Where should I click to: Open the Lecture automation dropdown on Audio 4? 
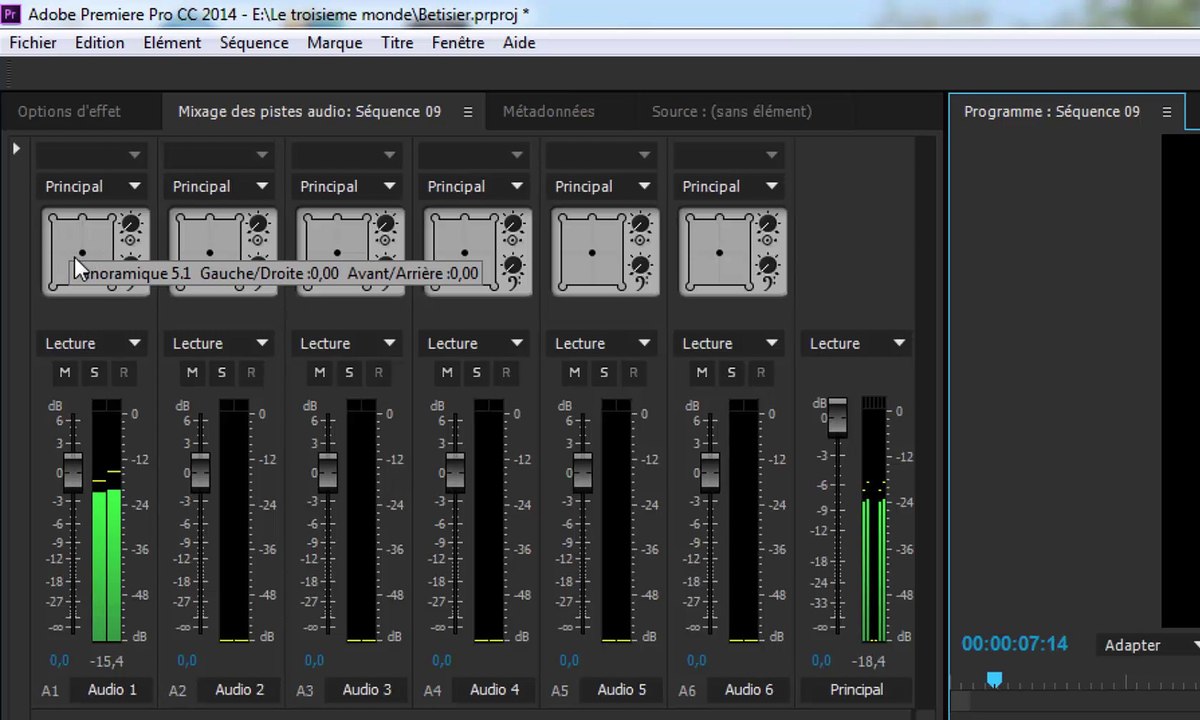(x=475, y=343)
